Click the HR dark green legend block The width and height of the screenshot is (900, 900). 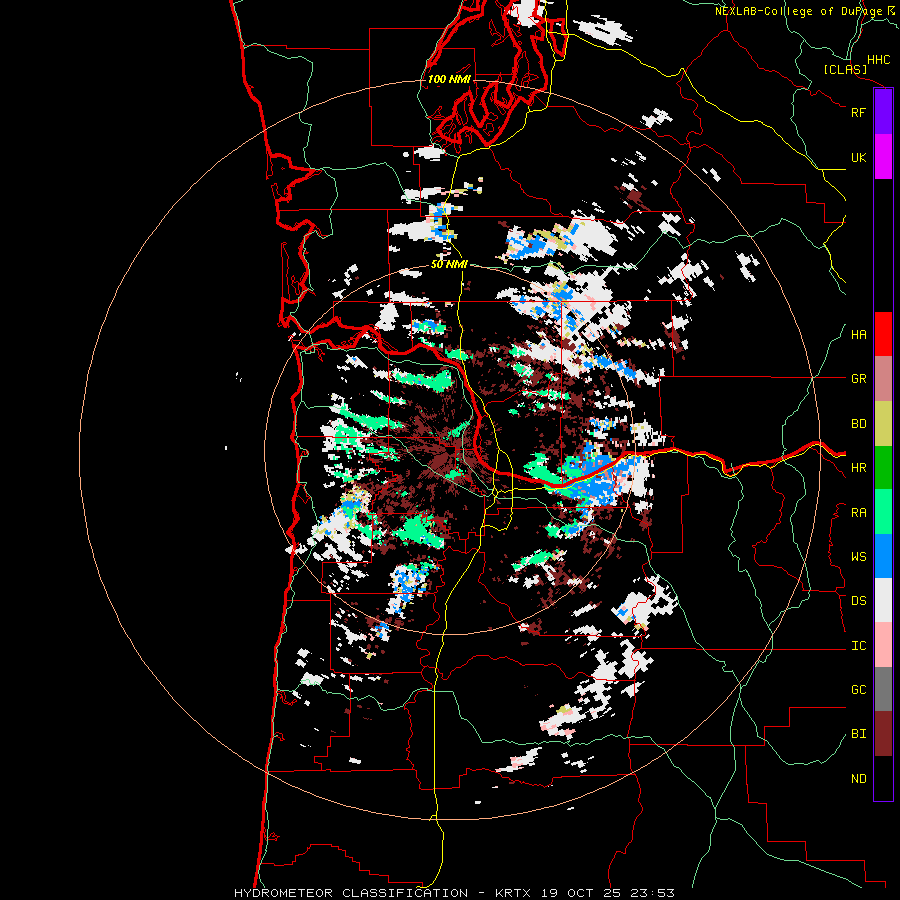[883, 468]
